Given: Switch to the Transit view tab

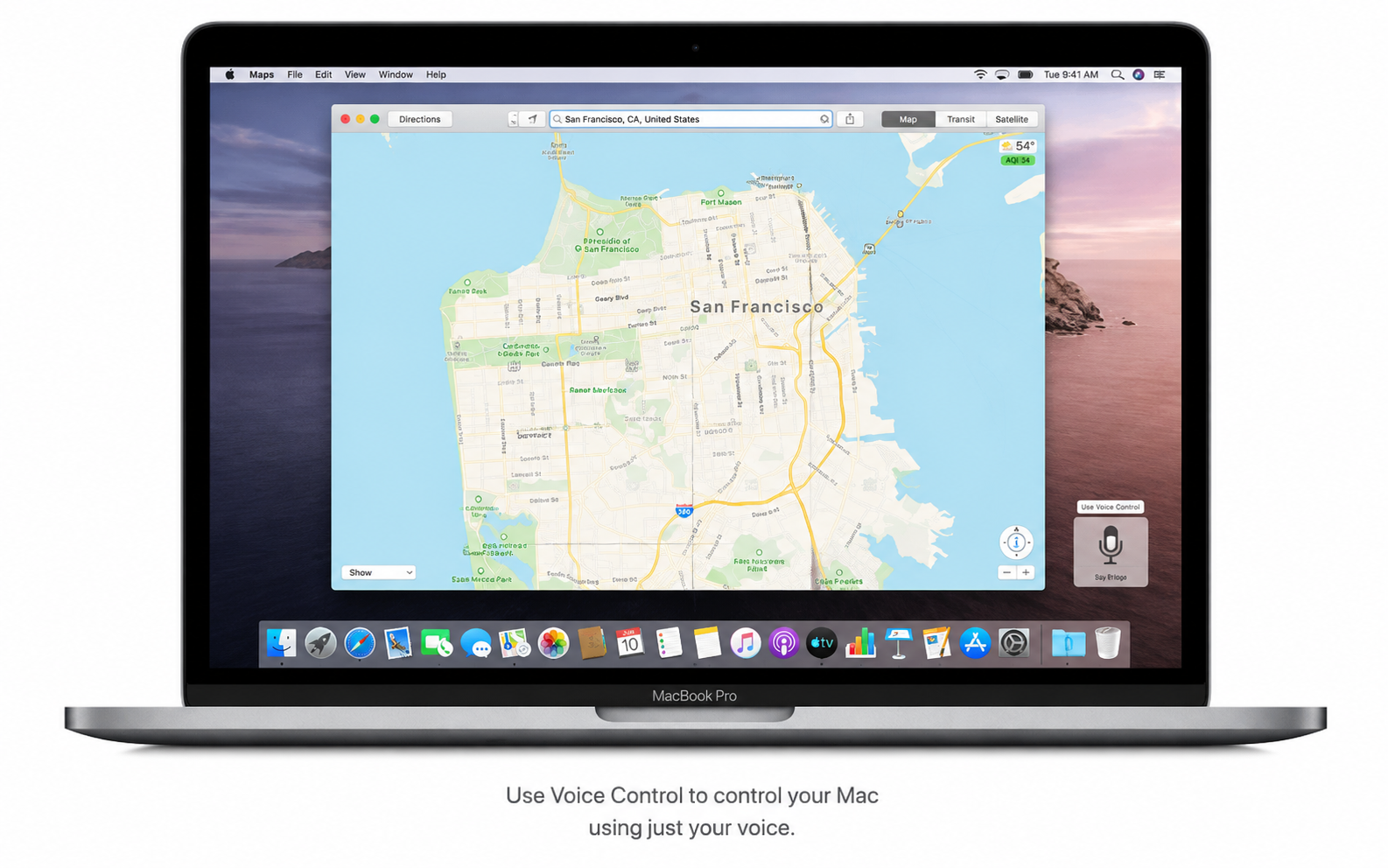Looking at the screenshot, I should pyautogui.click(x=960, y=119).
